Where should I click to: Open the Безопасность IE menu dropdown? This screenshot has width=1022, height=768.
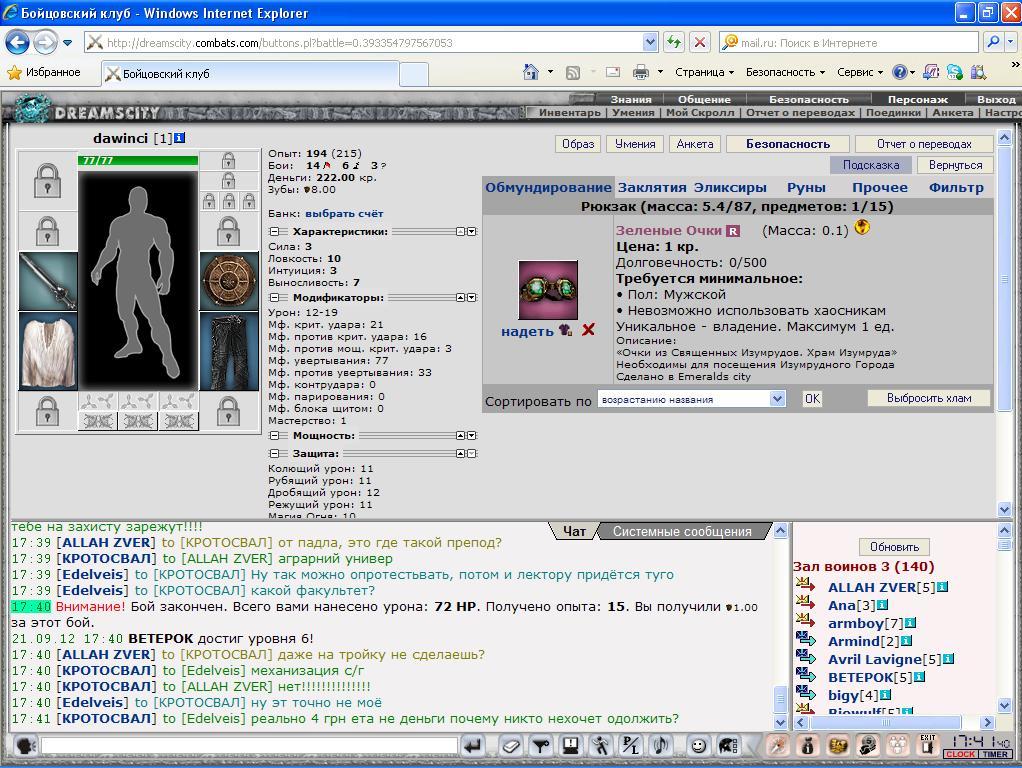coord(785,72)
